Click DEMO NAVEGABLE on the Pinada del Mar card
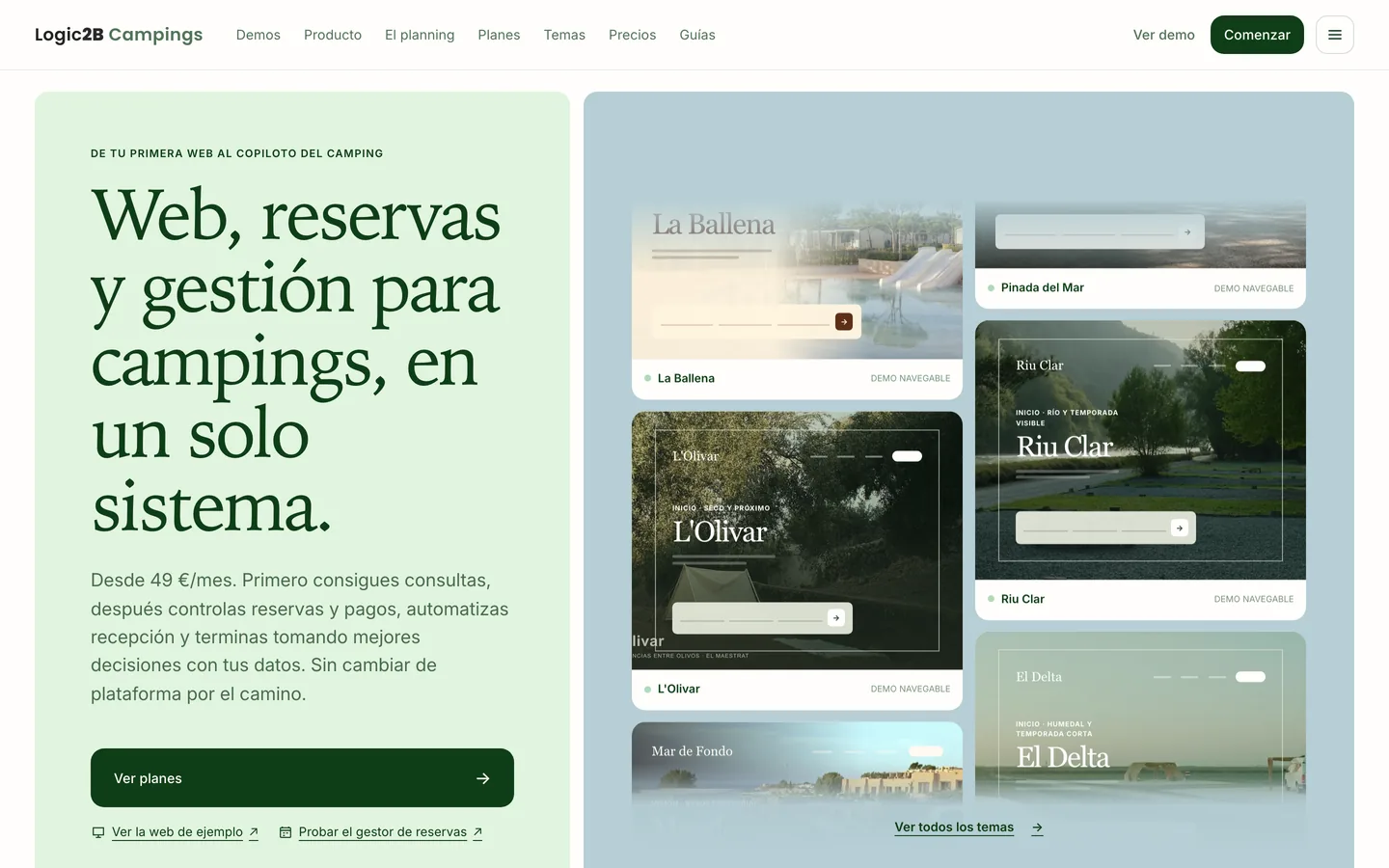1389x868 pixels. tap(1254, 288)
